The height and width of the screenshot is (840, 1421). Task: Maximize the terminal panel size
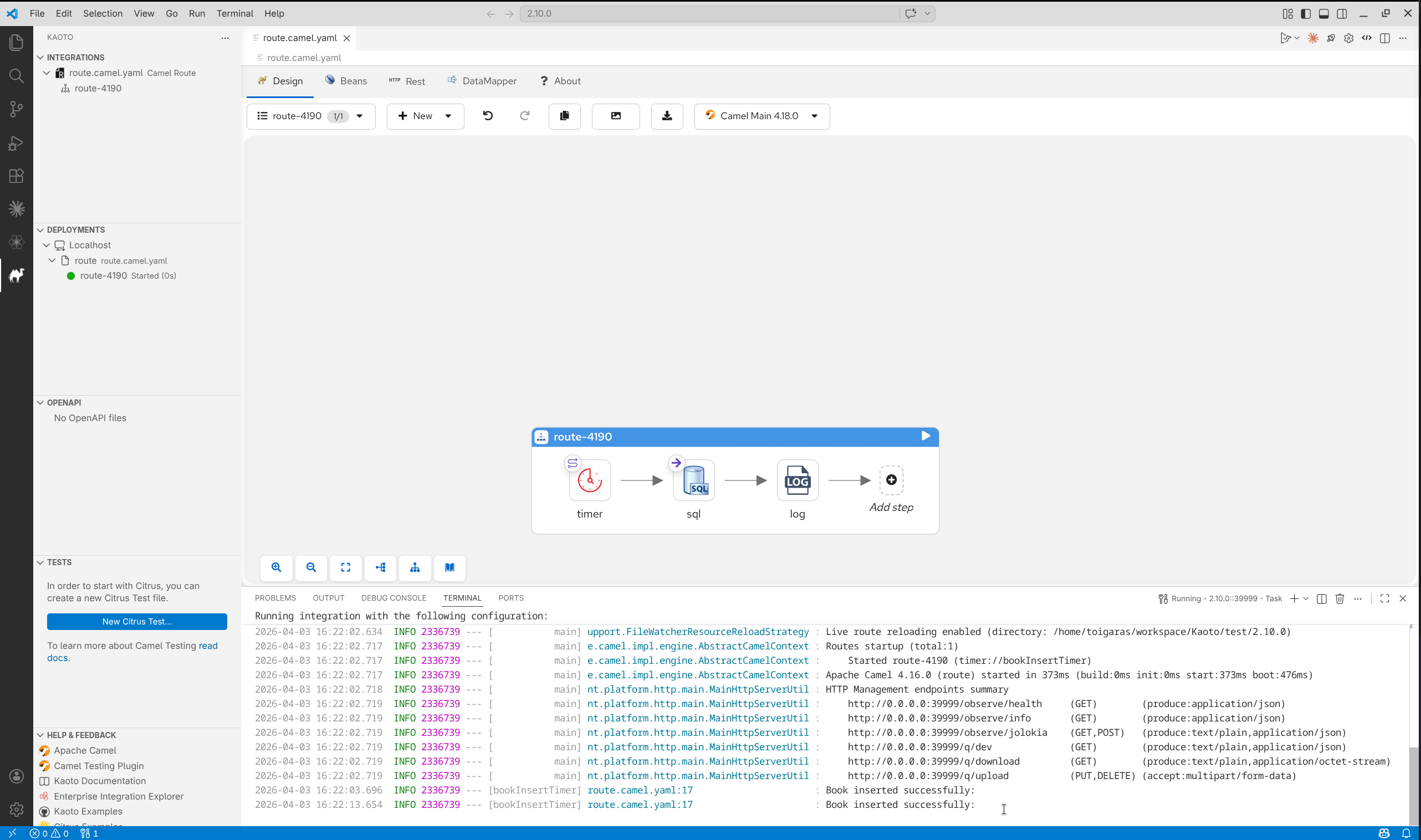point(1384,598)
